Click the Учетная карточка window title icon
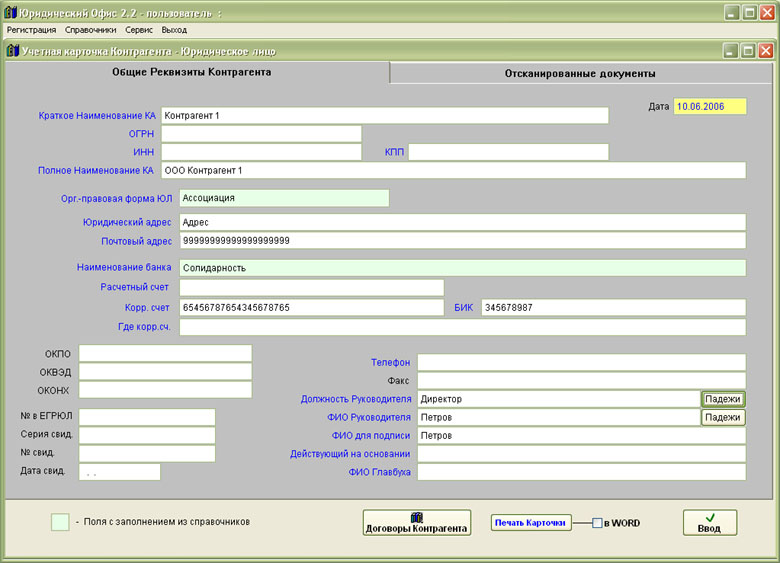780x563 pixels. pos(13,50)
